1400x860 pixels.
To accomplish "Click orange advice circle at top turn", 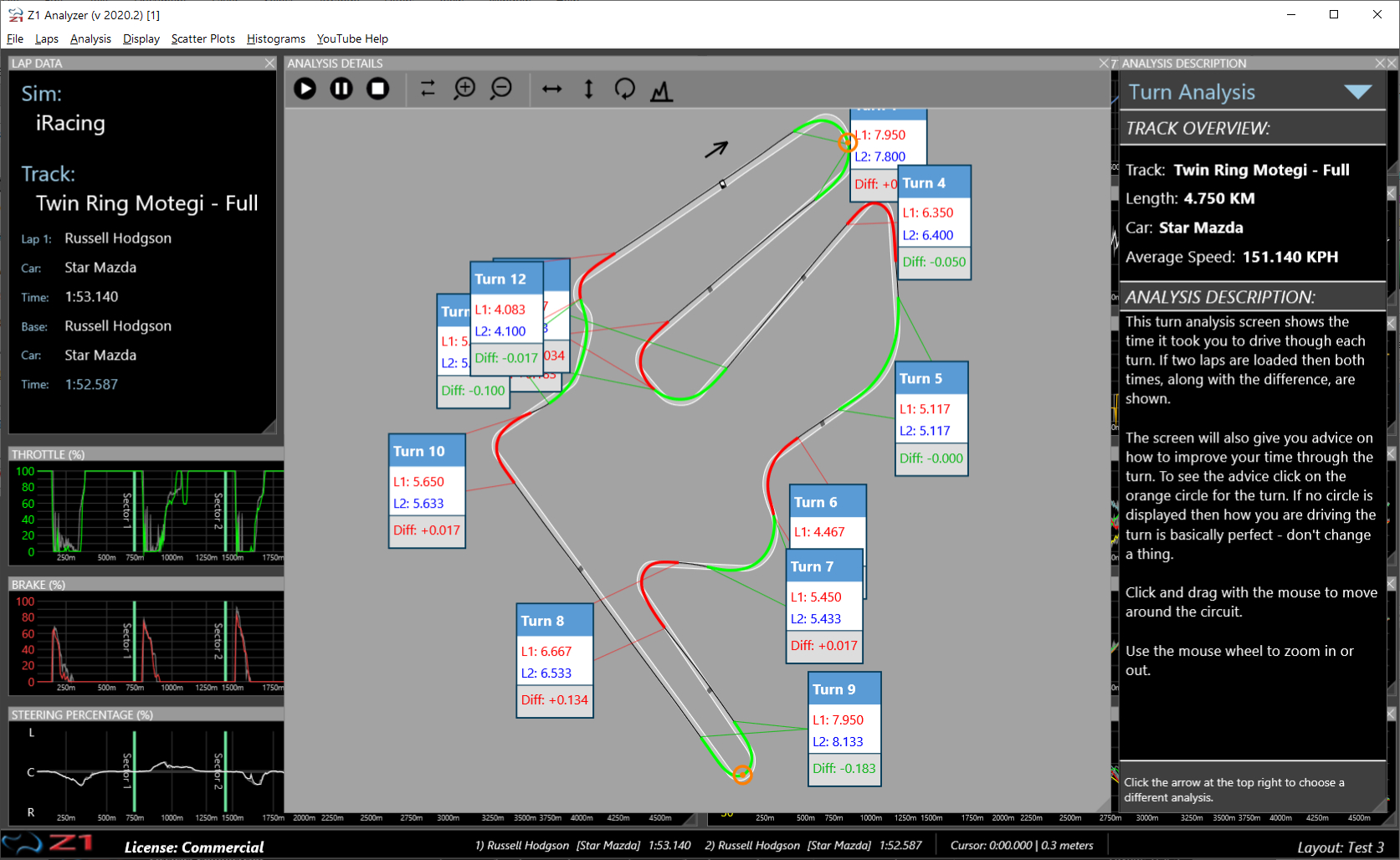I will pos(848,142).
